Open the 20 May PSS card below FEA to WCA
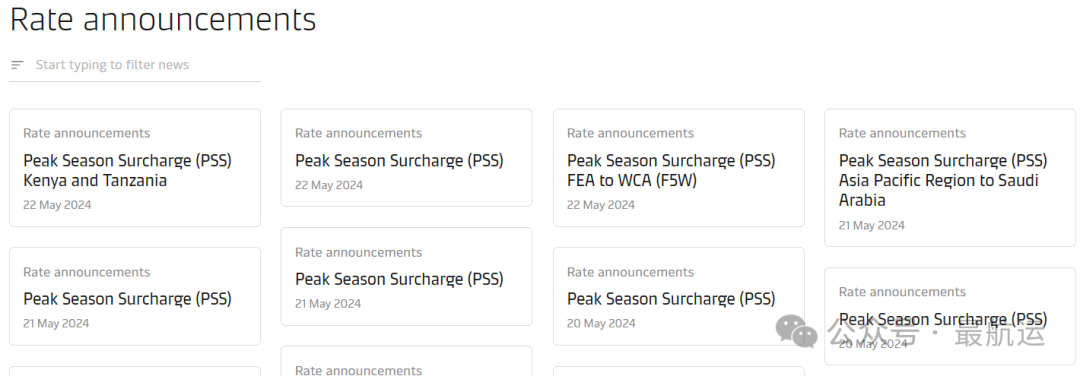The width and height of the screenshot is (1080, 376). tap(678, 296)
